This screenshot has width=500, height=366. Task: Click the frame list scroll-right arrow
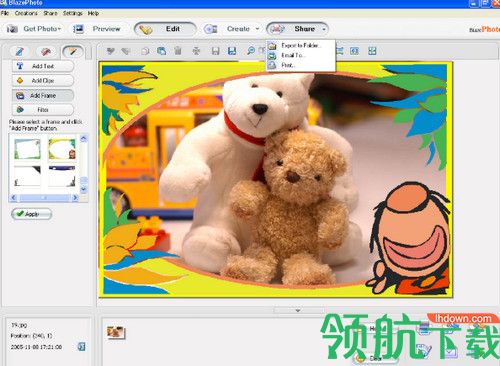point(75,198)
